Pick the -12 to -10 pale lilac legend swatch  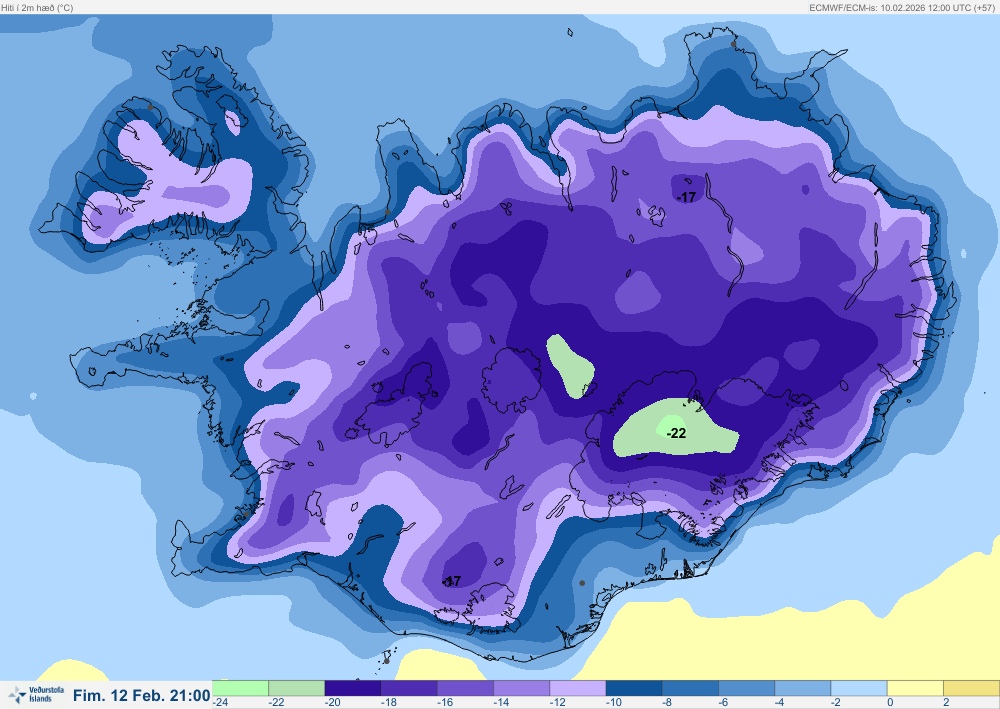578,688
